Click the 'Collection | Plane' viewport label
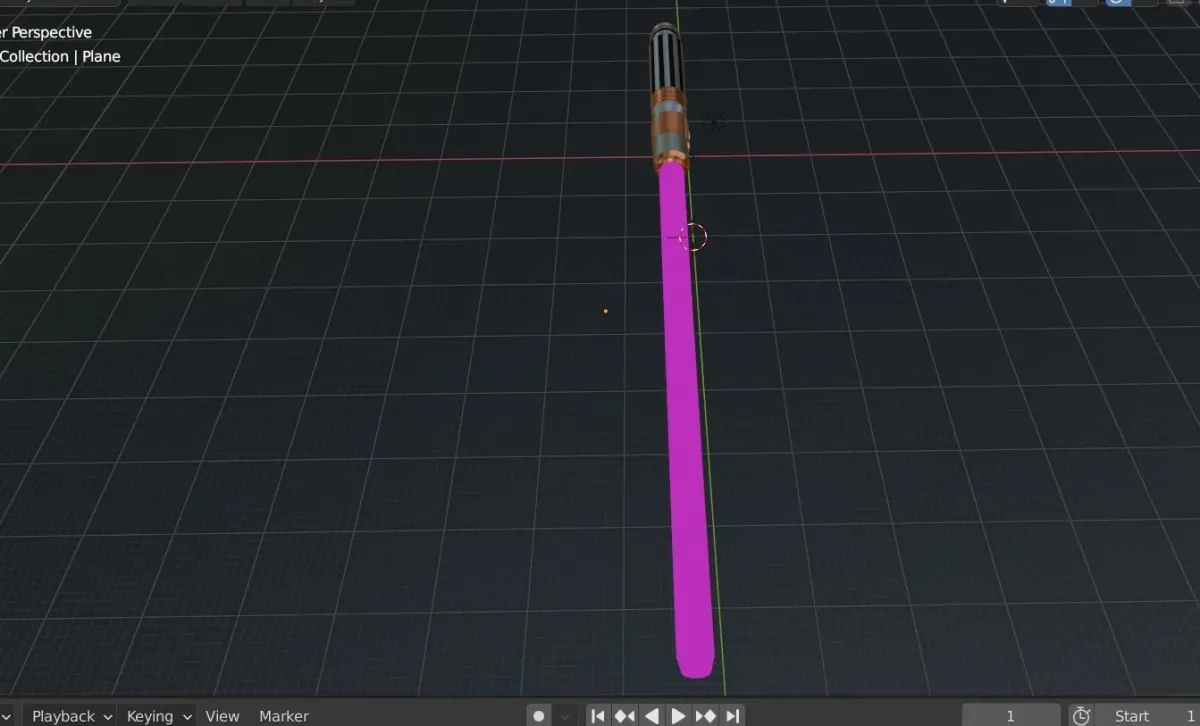Screen dimensions: 1200x726 point(60,56)
